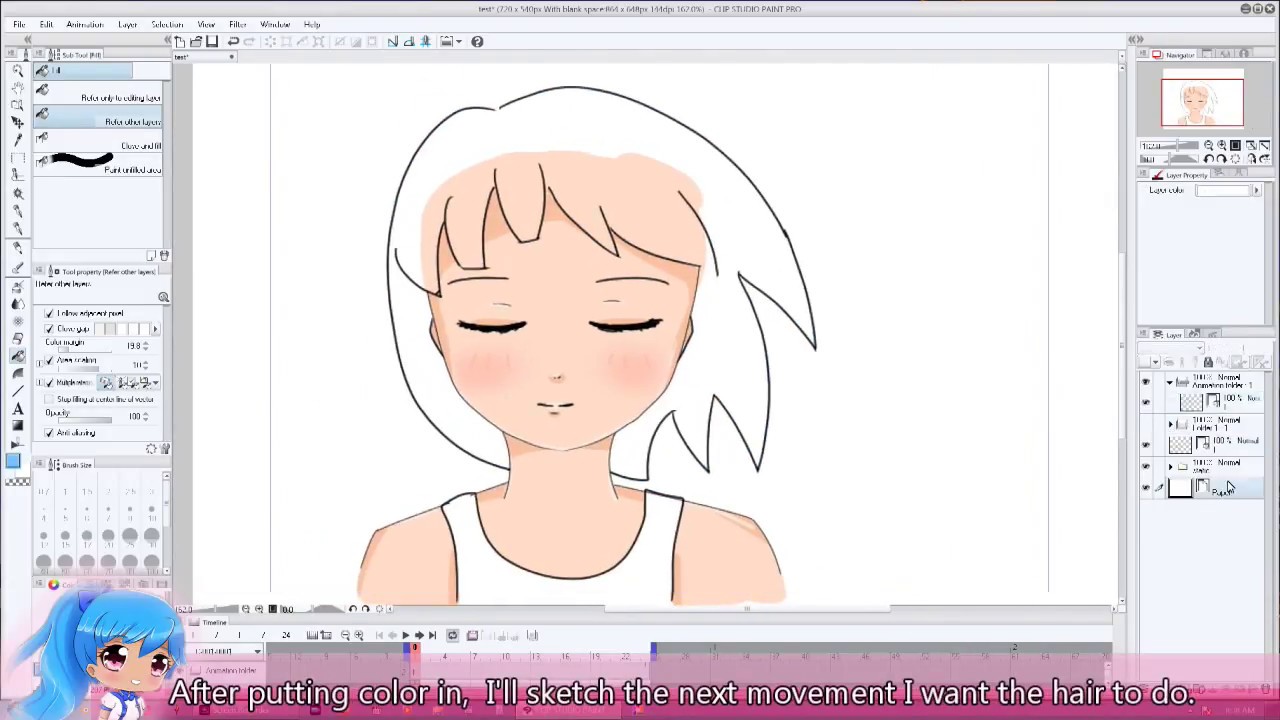
Task: Rotate left in Navigator panel
Action: click(x=1209, y=159)
